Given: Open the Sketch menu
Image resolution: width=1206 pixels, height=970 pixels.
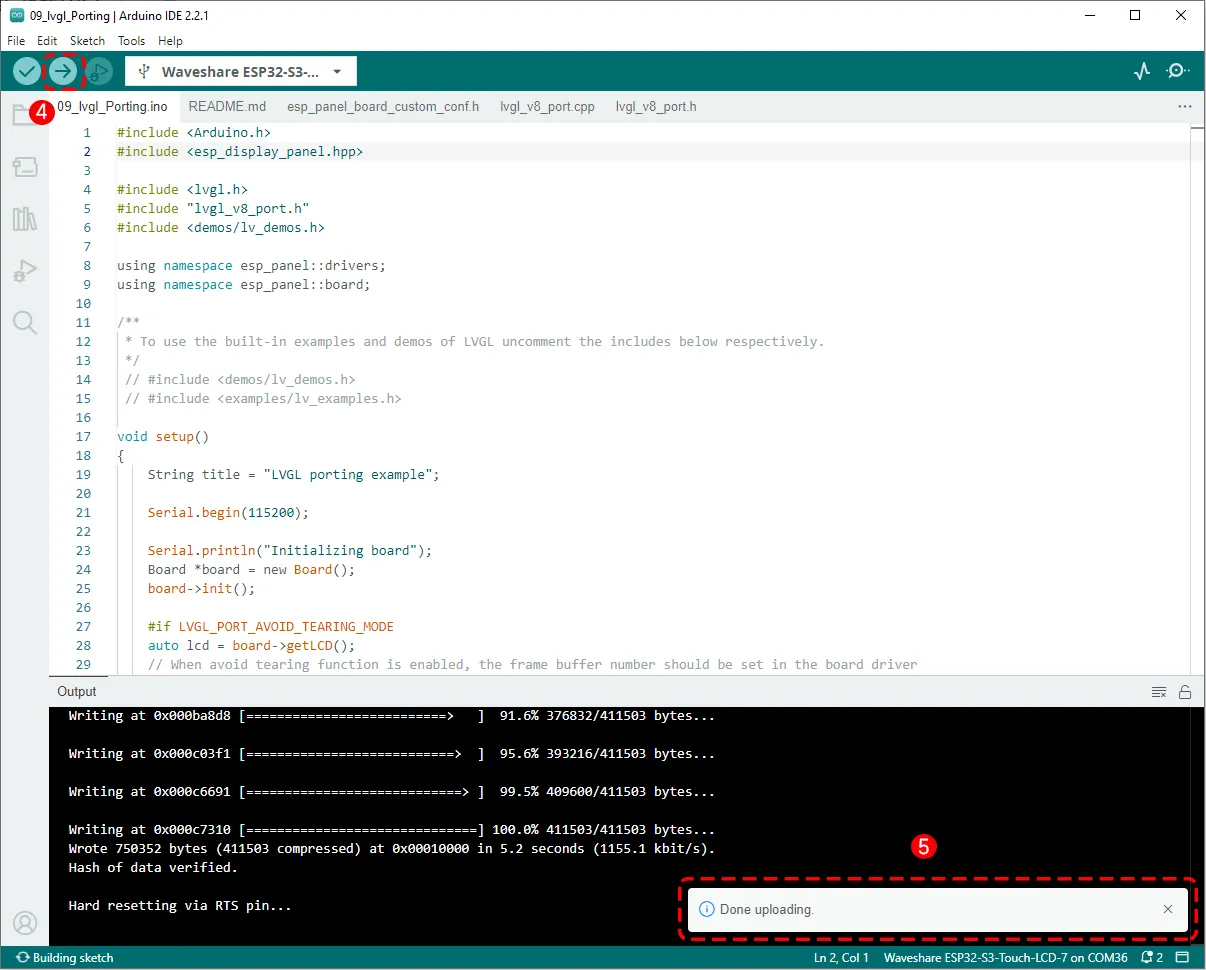Looking at the screenshot, I should [x=87, y=41].
